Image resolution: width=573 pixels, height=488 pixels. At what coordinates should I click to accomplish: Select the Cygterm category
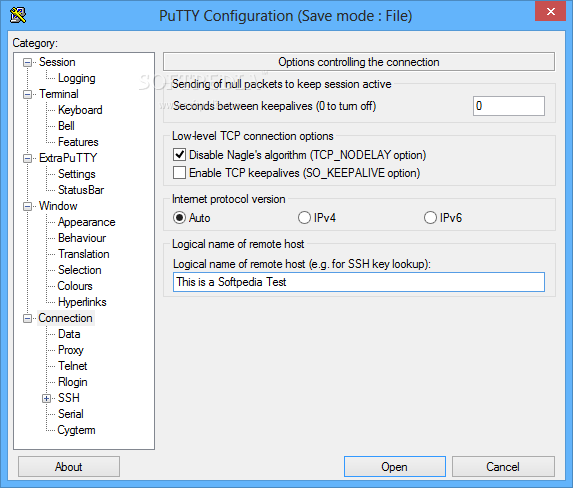point(76,430)
